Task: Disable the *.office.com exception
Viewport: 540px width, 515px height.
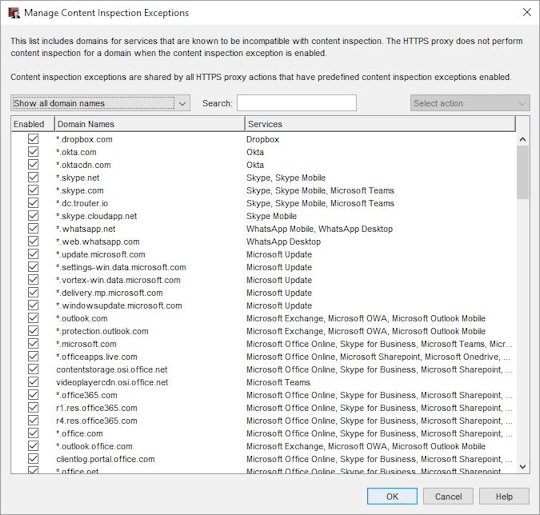Action: point(33,433)
